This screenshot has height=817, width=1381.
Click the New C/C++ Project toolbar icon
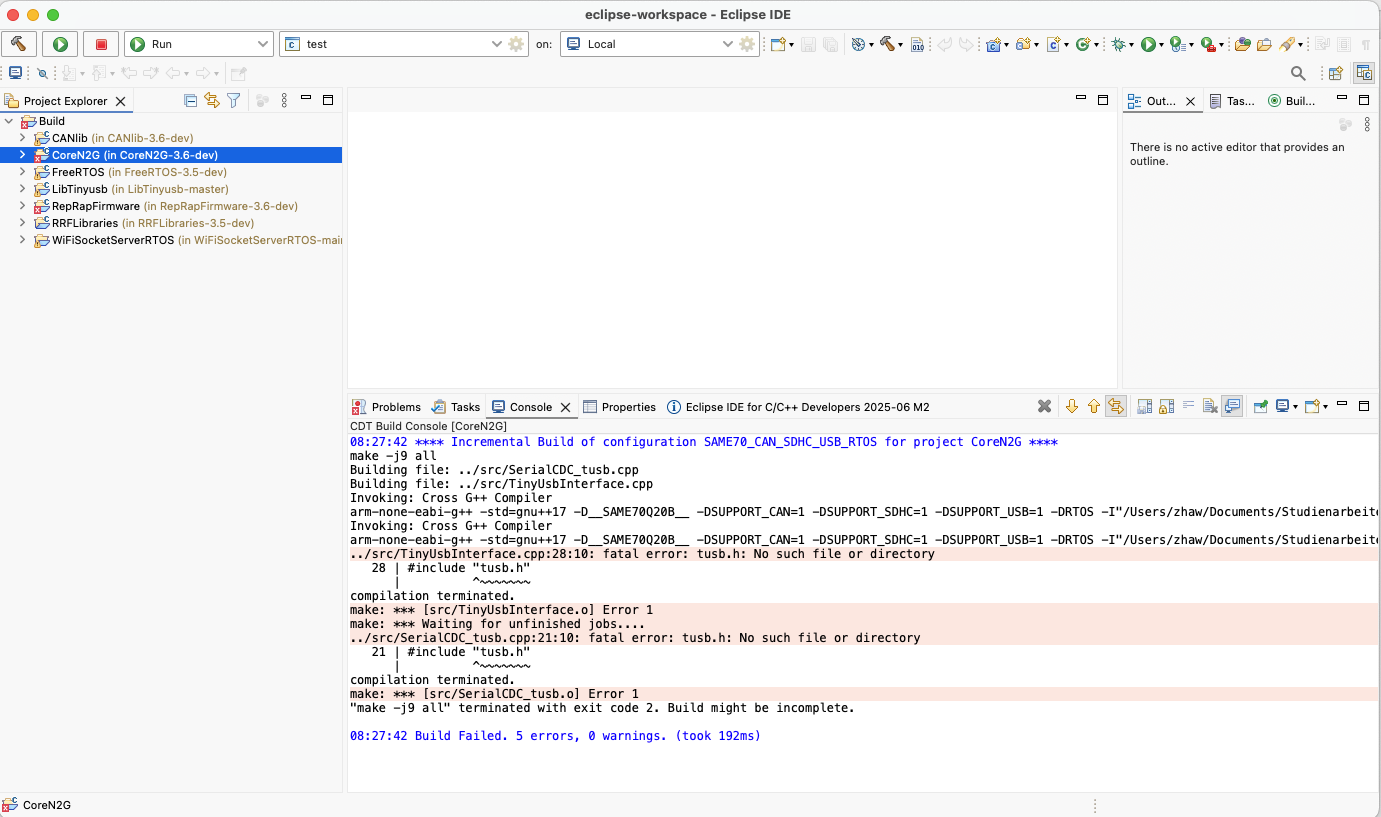[x=993, y=44]
